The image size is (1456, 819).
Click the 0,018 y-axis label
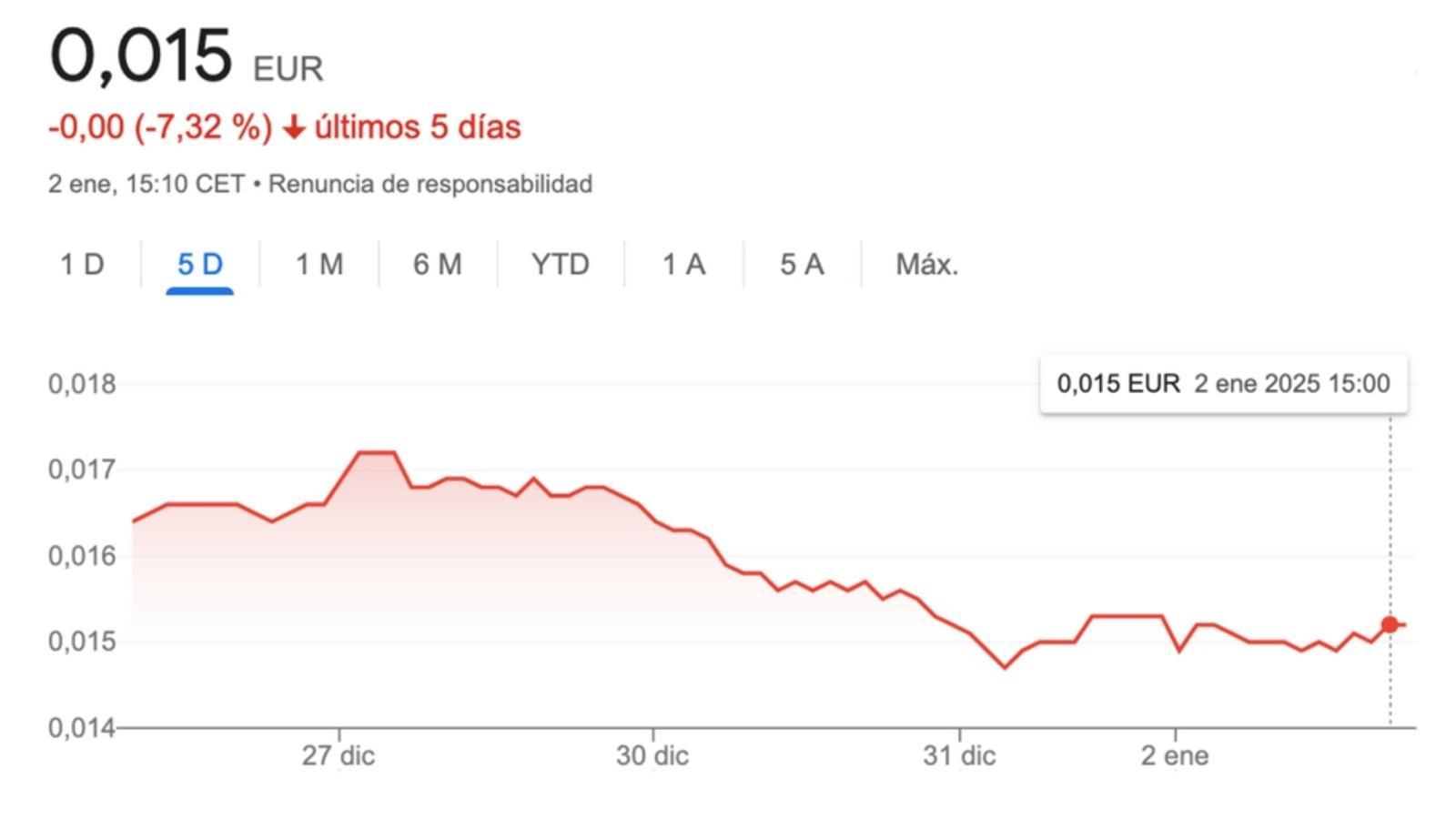pos(82,384)
